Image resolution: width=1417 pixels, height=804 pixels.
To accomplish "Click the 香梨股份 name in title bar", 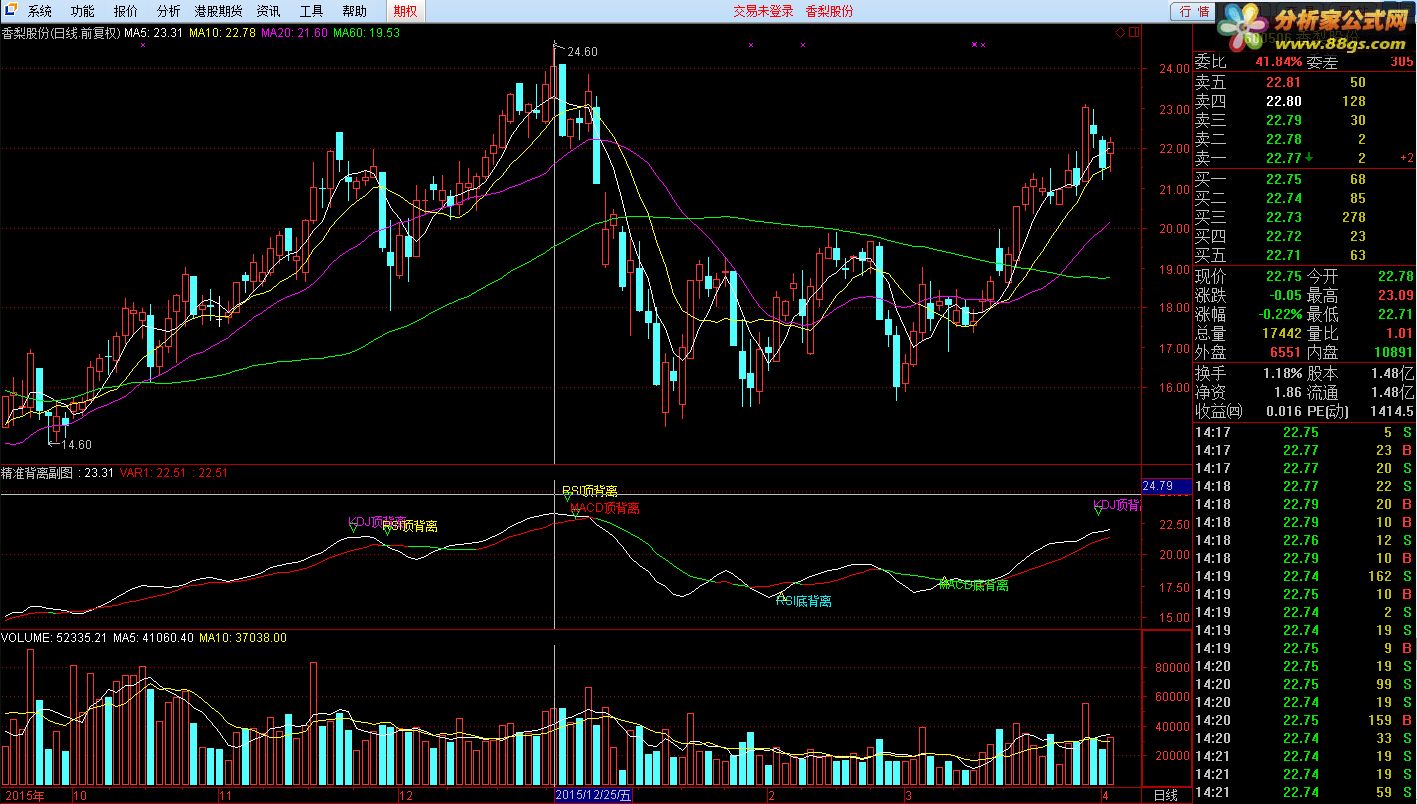I will [830, 11].
